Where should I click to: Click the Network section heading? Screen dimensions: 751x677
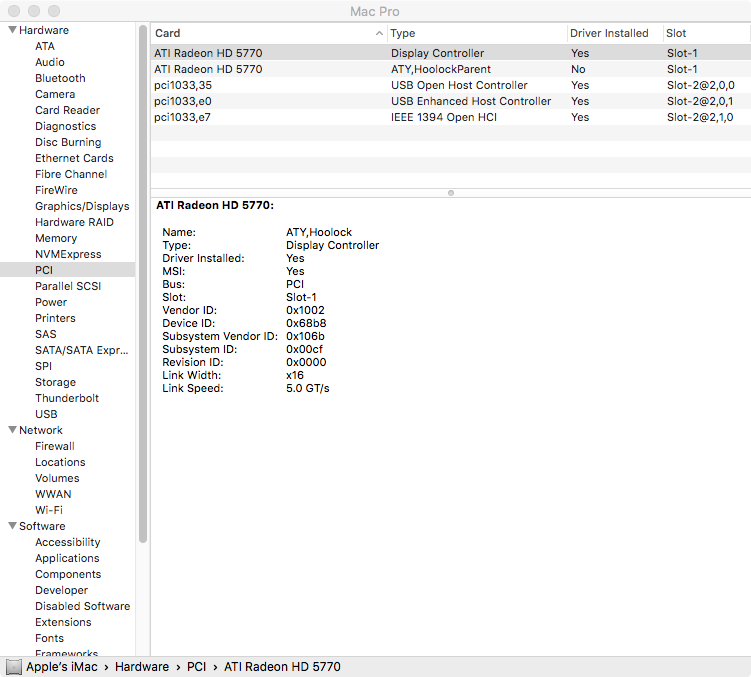pyautogui.click(x=41, y=430)
